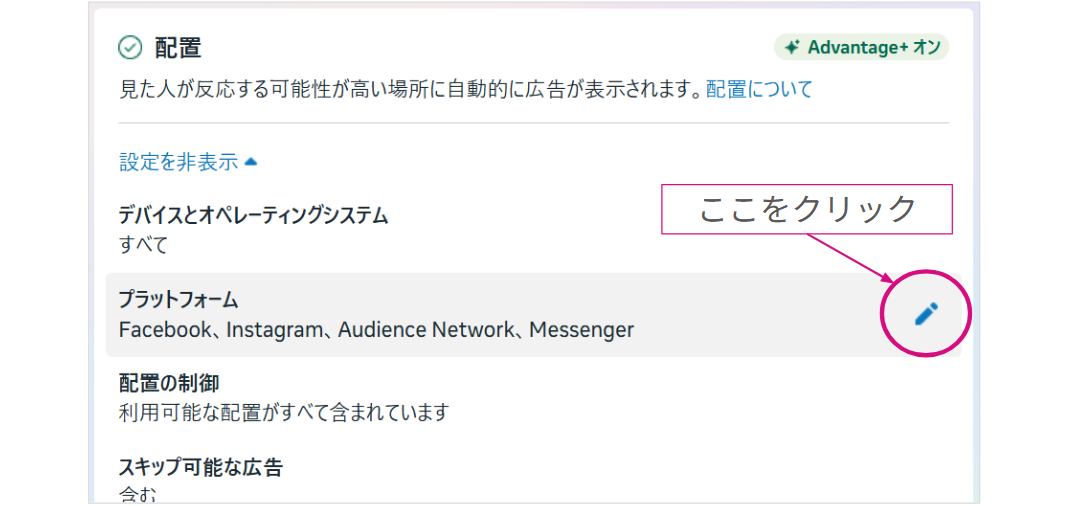Click the すべて value under devices

(143, 245)
